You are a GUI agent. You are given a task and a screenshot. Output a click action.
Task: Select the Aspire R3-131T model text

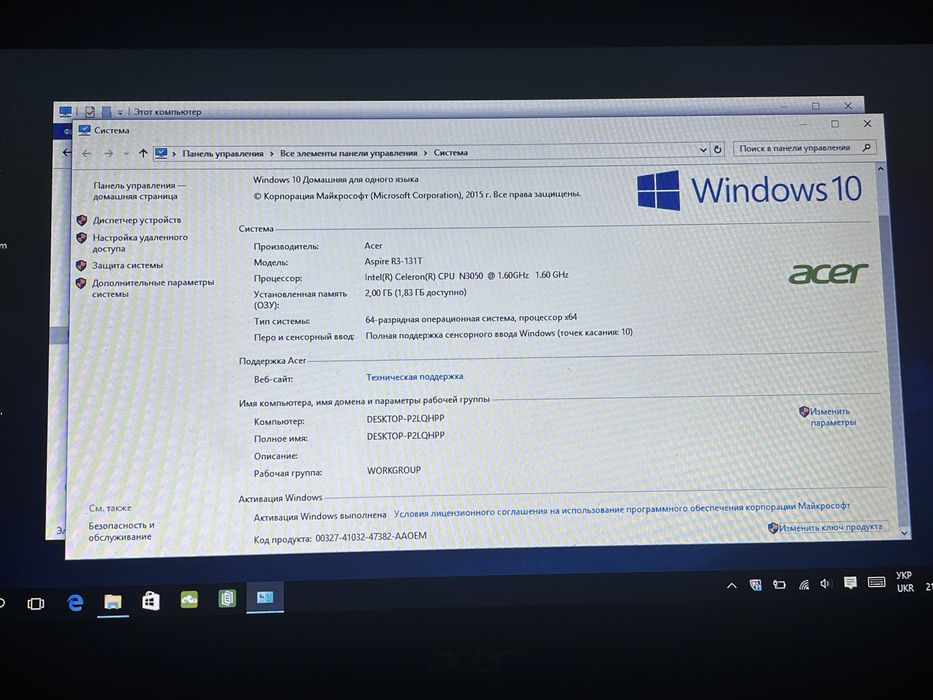coord(393,261)
